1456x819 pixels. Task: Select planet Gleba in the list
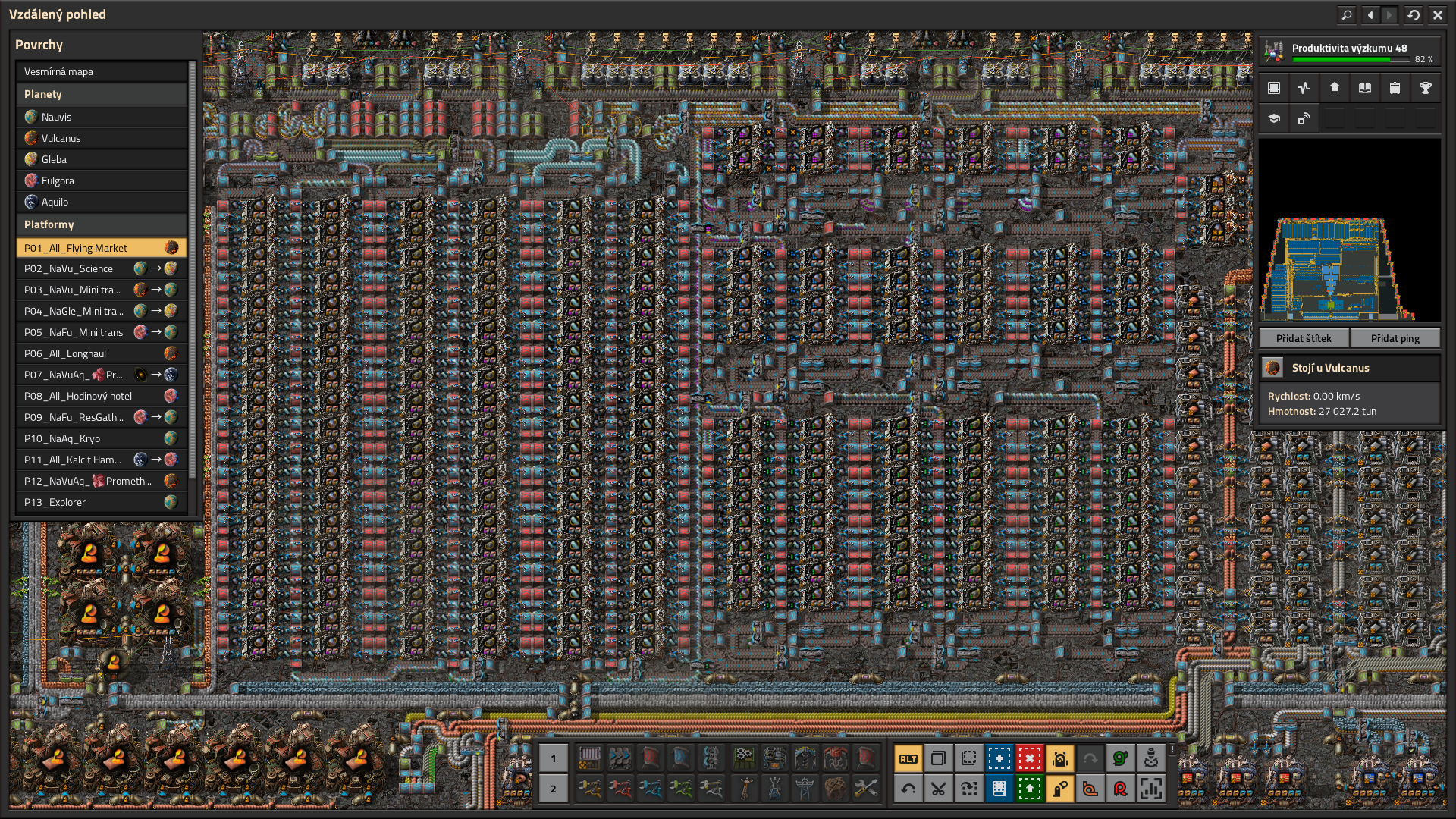pos(102,159)
